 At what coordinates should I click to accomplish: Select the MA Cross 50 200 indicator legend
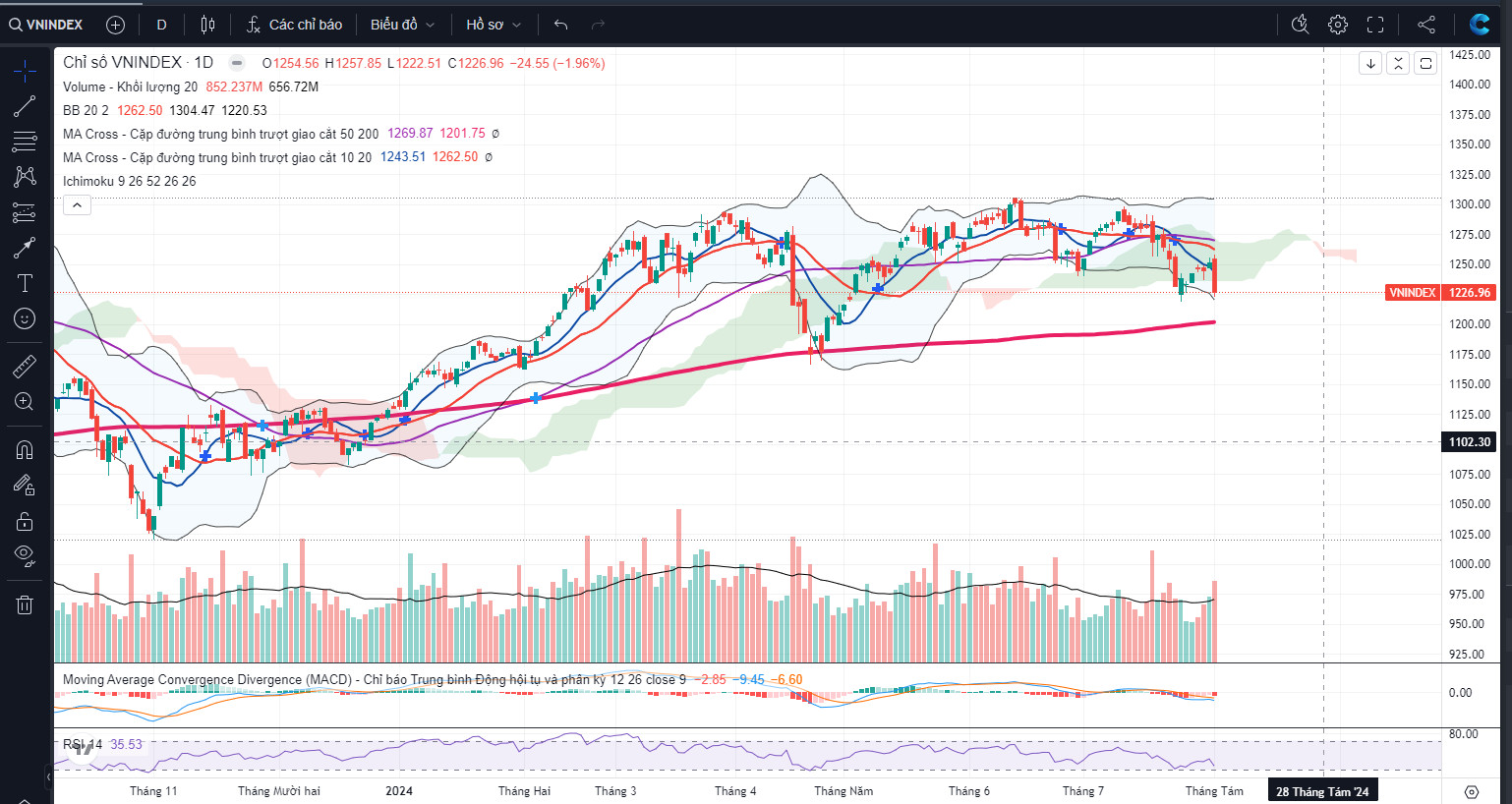click(220, 134)
